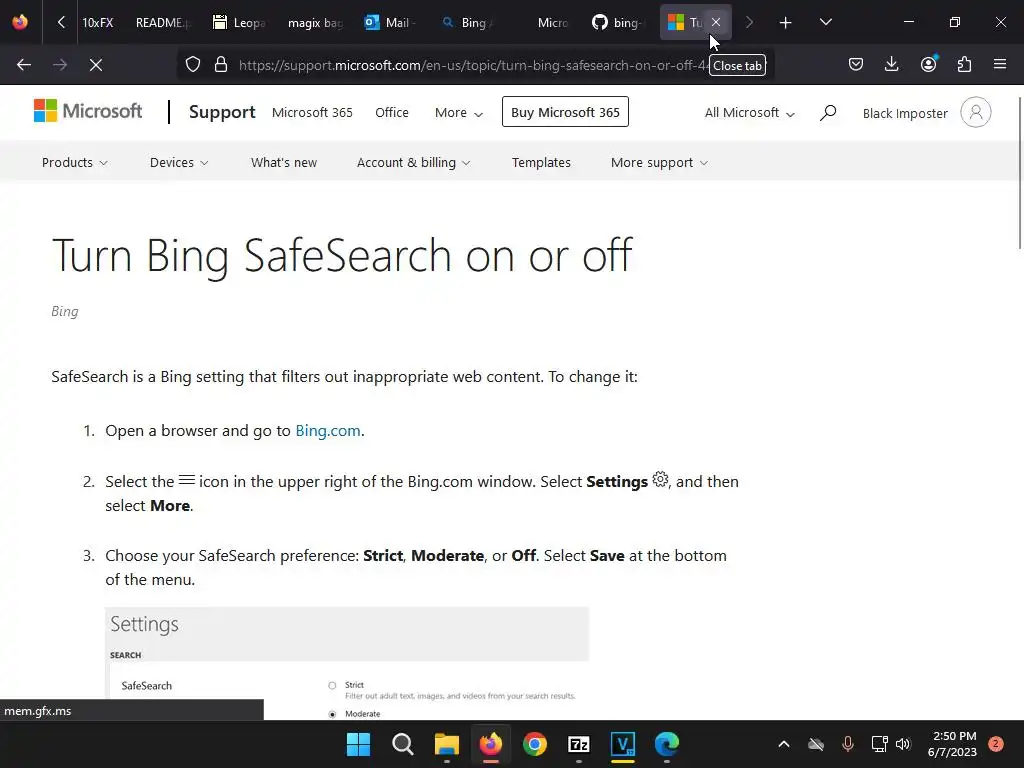This screenshot has width=1024, height=768.
Task: Click the cloud sync tray icon
Action: pyautogui.click(x=816, y=744)
